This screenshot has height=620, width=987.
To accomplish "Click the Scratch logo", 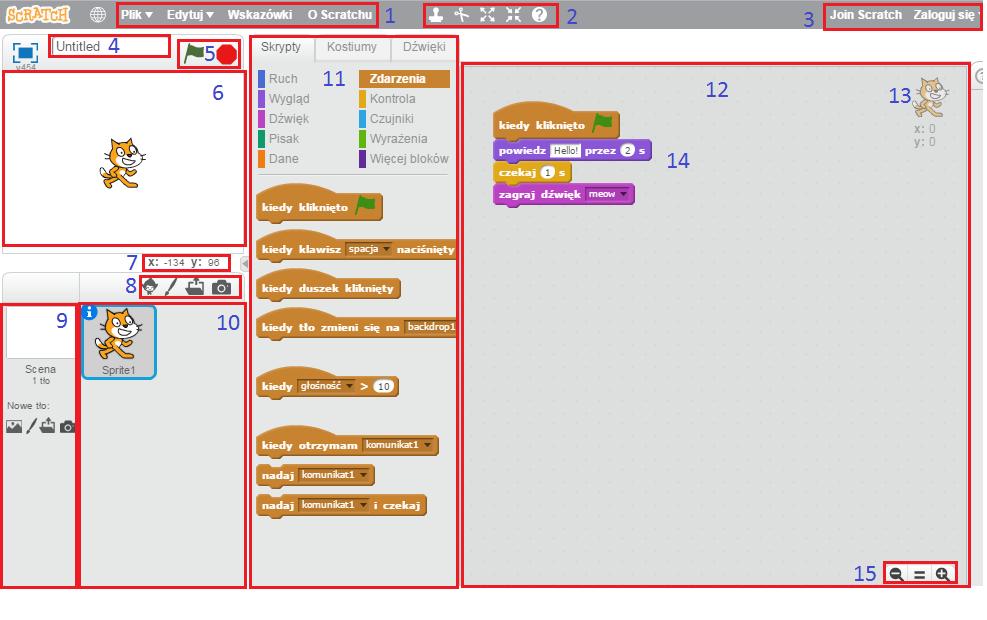I will (37, 14).
